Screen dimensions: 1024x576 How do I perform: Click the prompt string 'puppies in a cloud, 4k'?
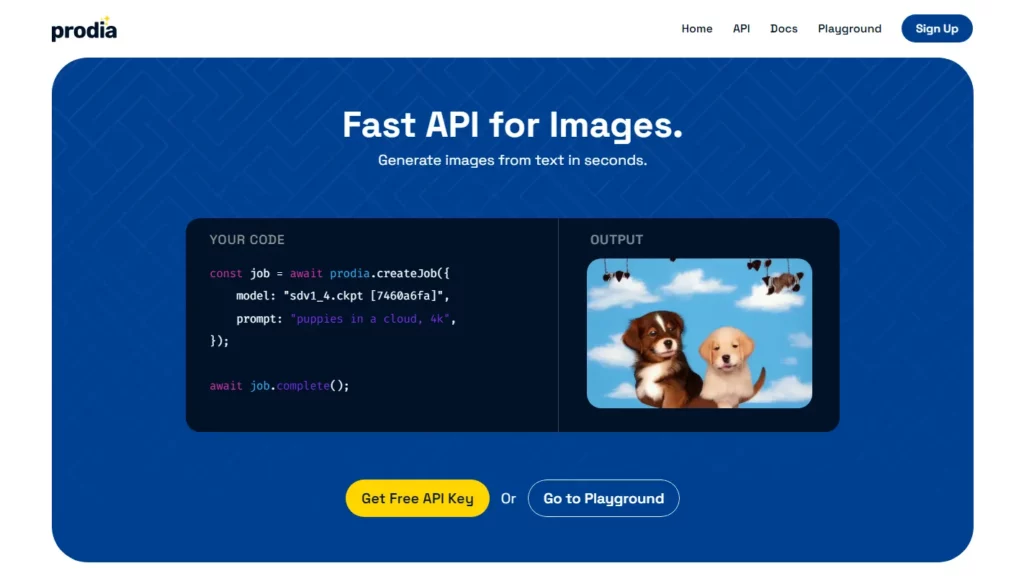point(371,319)
